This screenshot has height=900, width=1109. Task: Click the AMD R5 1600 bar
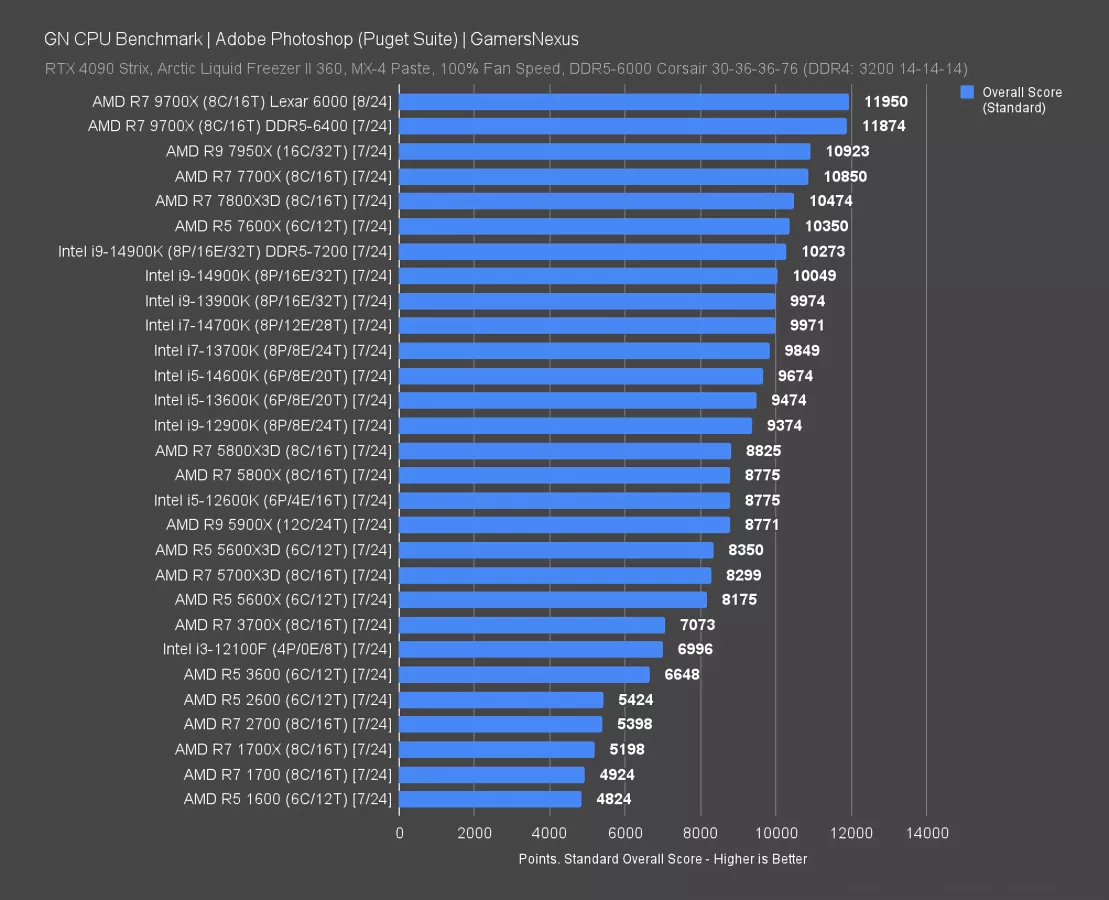[490, 799]
